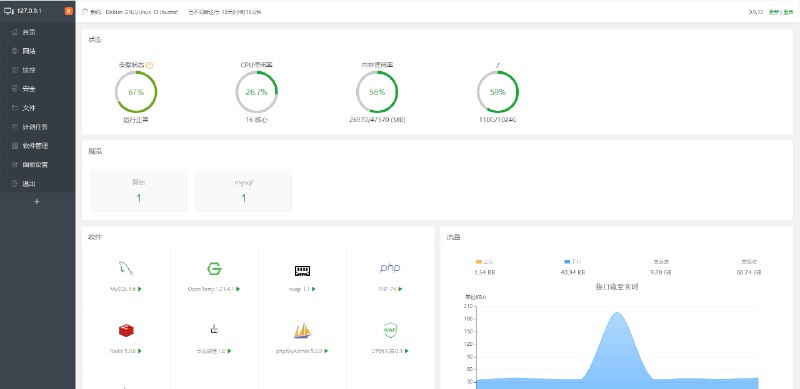Viewport: 800px width, 389px height.
Task: Open the phpMyAdmin sailboat icon
Action: (302, 331)
